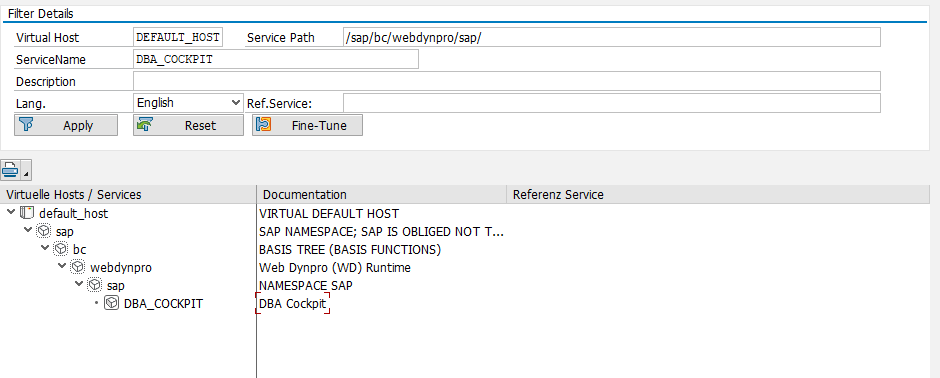Viewport: 940px width, 378px height.
Task: Click the VIRTUAL DEFAULT HOST documentation text
Action: (329, 213)
